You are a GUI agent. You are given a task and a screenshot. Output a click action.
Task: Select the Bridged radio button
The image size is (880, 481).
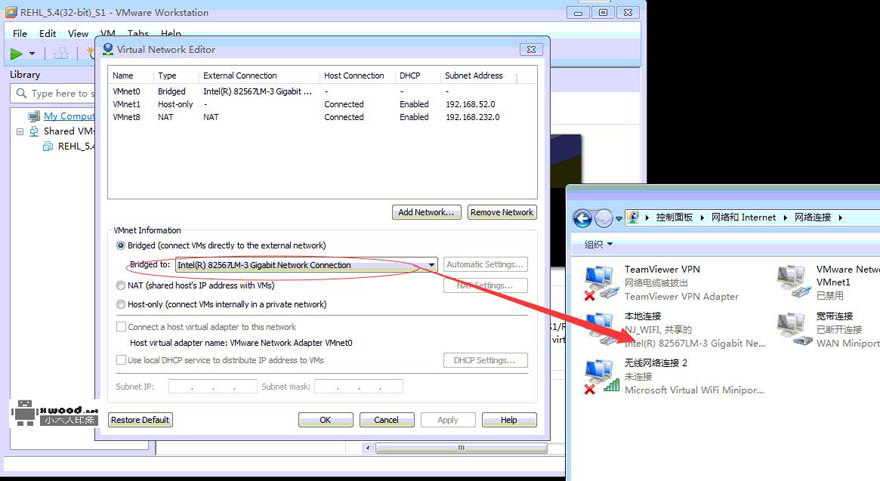pos(121,245)
